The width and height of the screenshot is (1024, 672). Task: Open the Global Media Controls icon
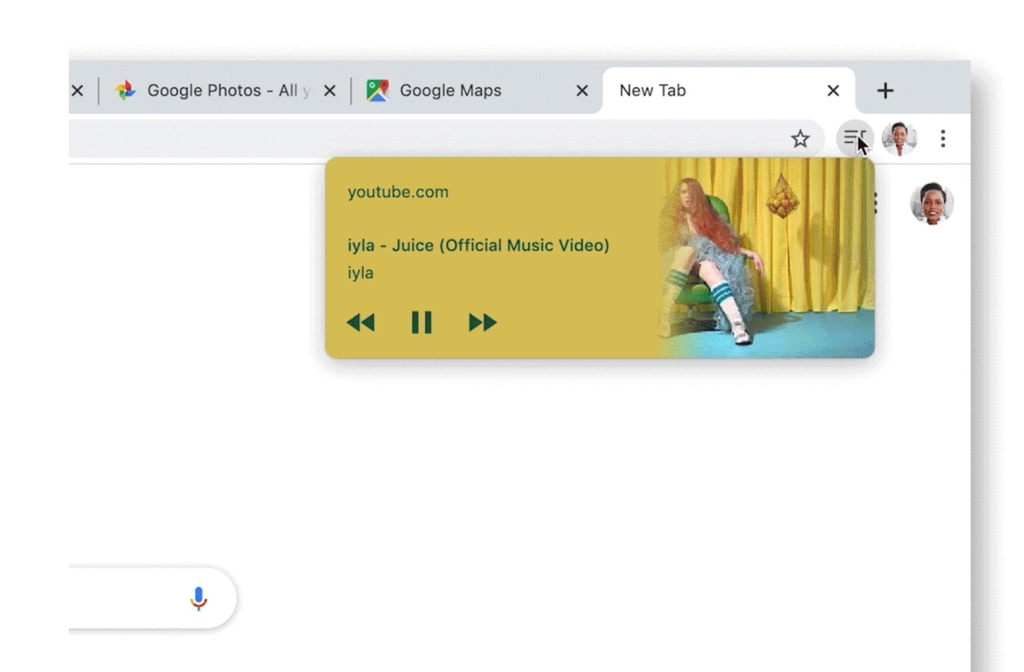coord(854,138)
